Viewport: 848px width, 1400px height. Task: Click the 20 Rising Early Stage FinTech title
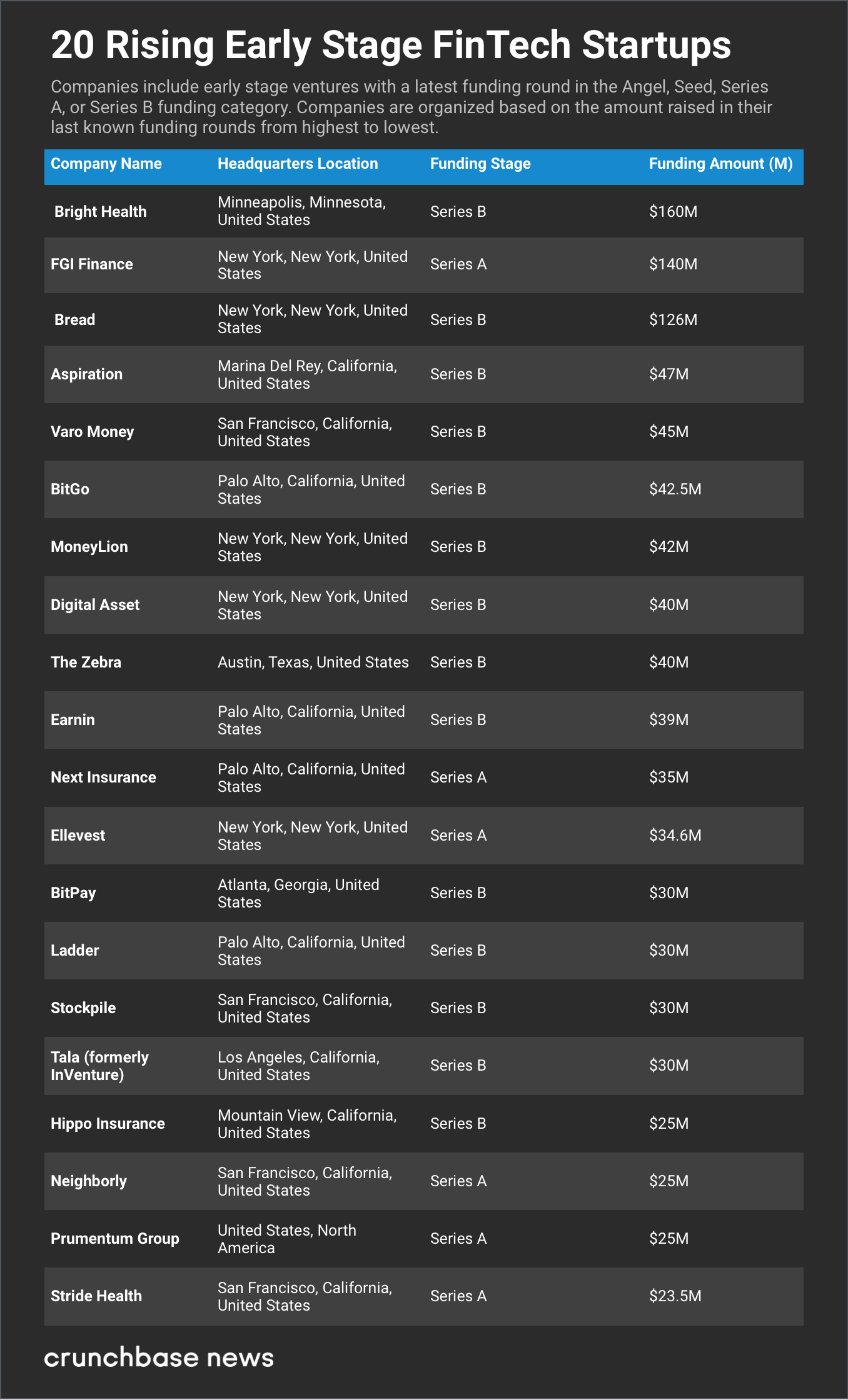pos(391,45)
